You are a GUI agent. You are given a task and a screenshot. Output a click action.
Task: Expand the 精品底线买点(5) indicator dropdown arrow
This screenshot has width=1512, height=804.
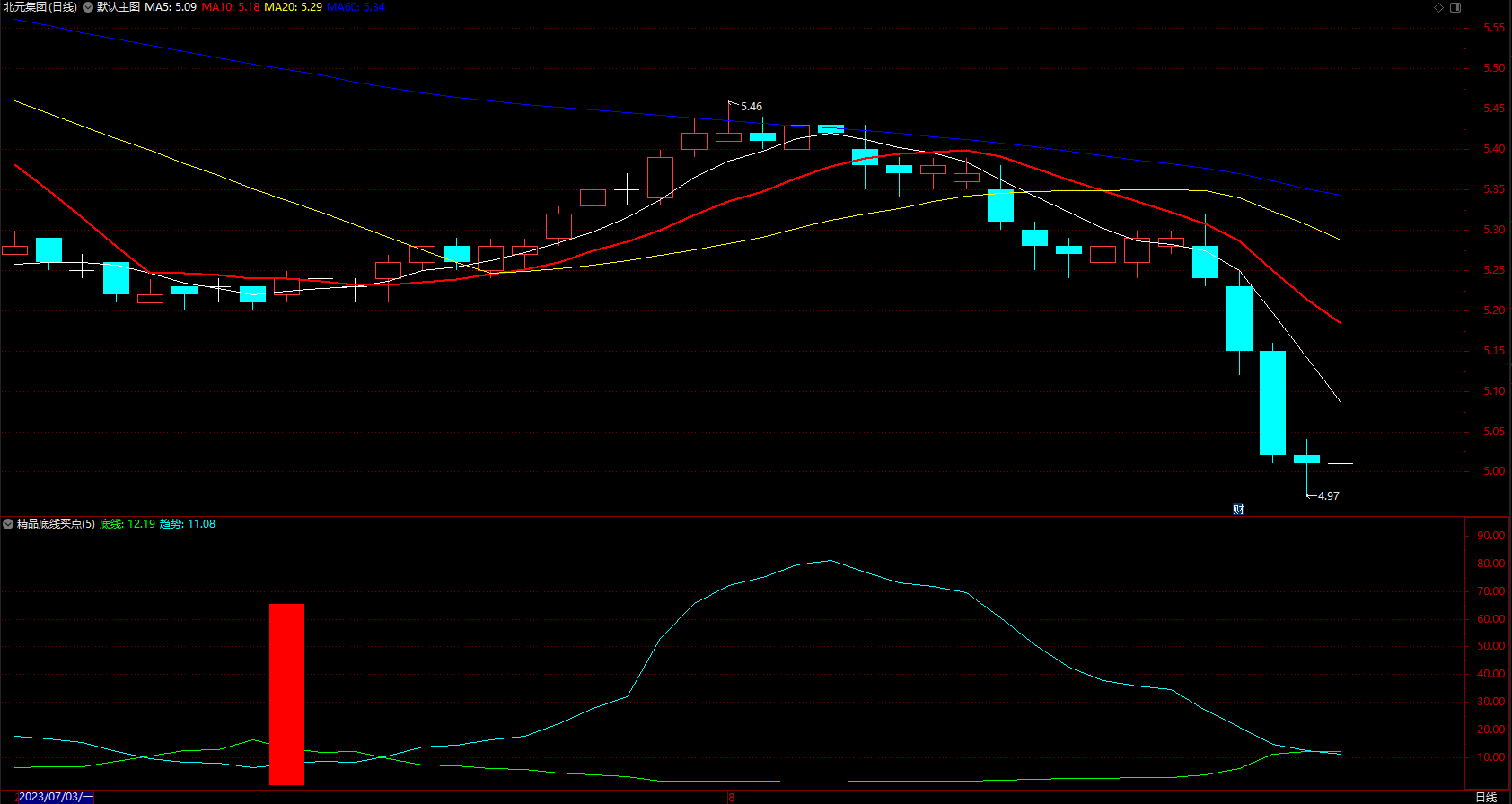tap(8, 524)
